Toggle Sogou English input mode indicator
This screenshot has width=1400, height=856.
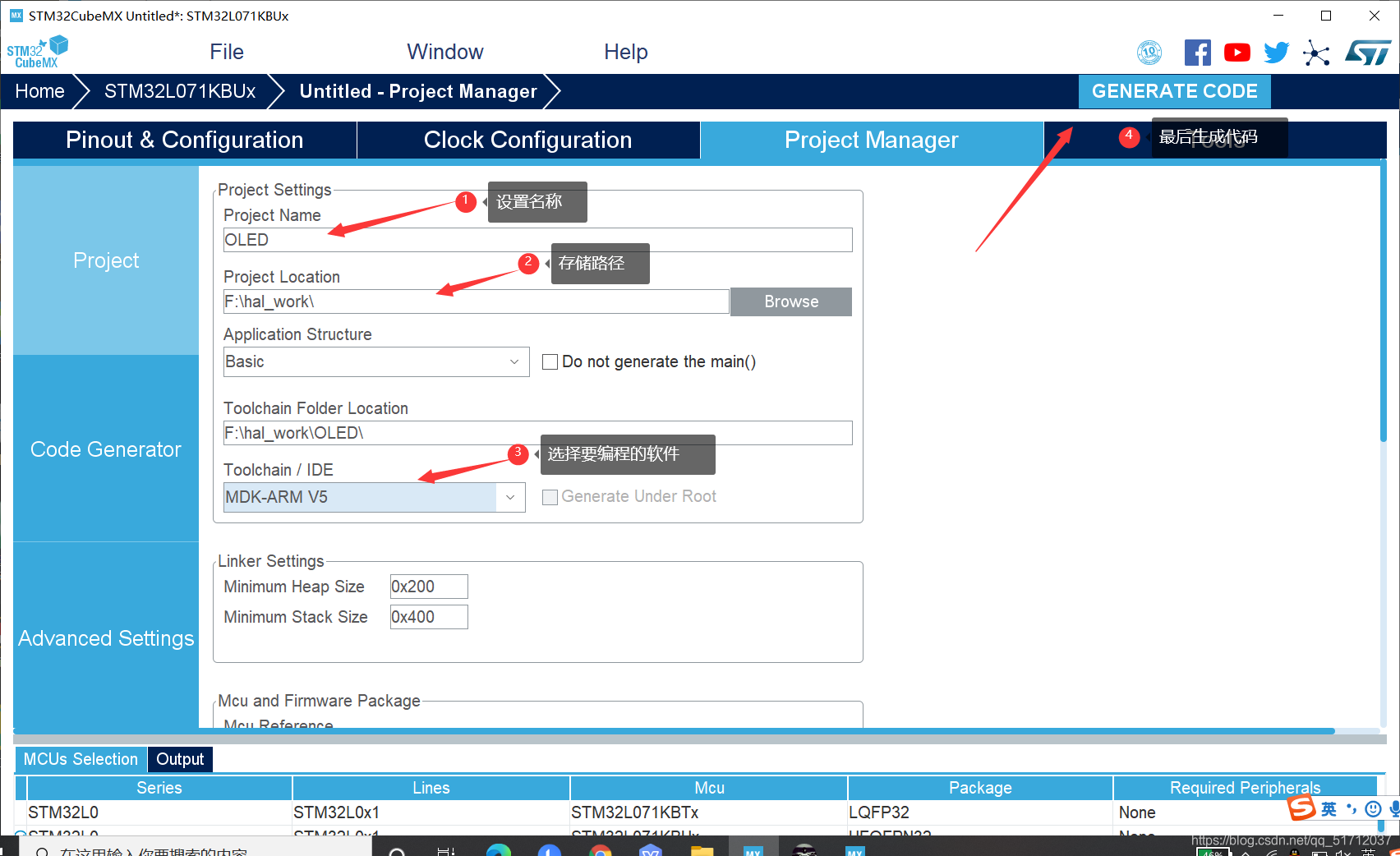click(1329, 809)
